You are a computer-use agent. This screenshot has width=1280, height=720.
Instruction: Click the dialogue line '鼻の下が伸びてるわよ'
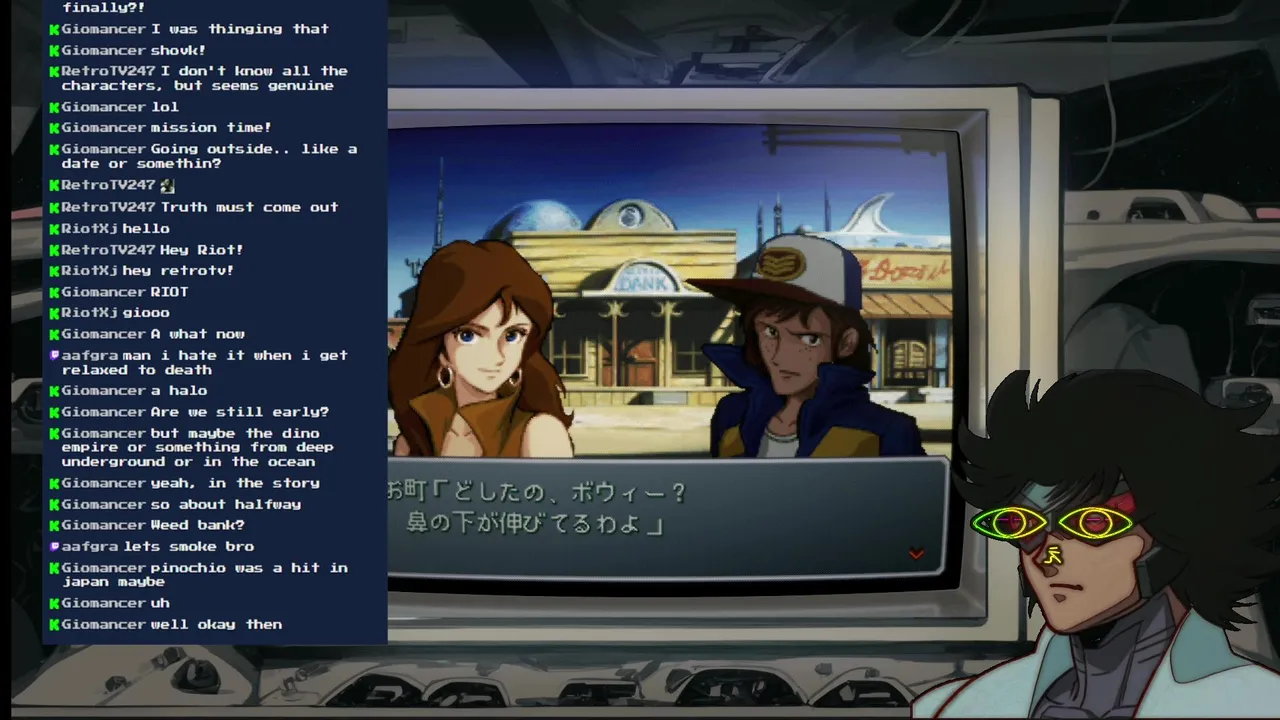[x=525, y=524]
